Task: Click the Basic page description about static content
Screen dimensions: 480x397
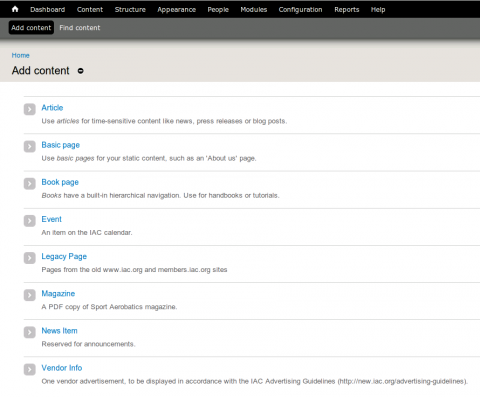Action: [149, 158]
